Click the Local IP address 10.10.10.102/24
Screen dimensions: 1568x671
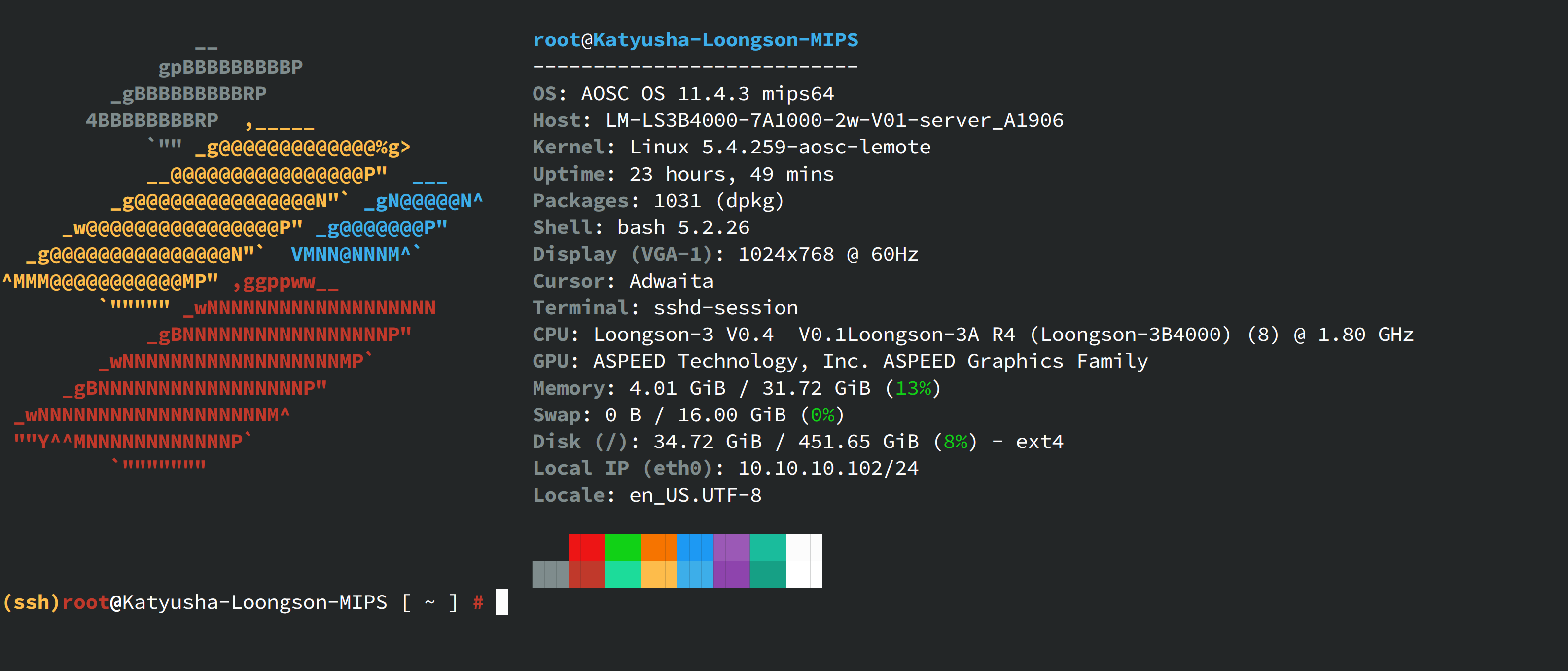pos(827,468)
